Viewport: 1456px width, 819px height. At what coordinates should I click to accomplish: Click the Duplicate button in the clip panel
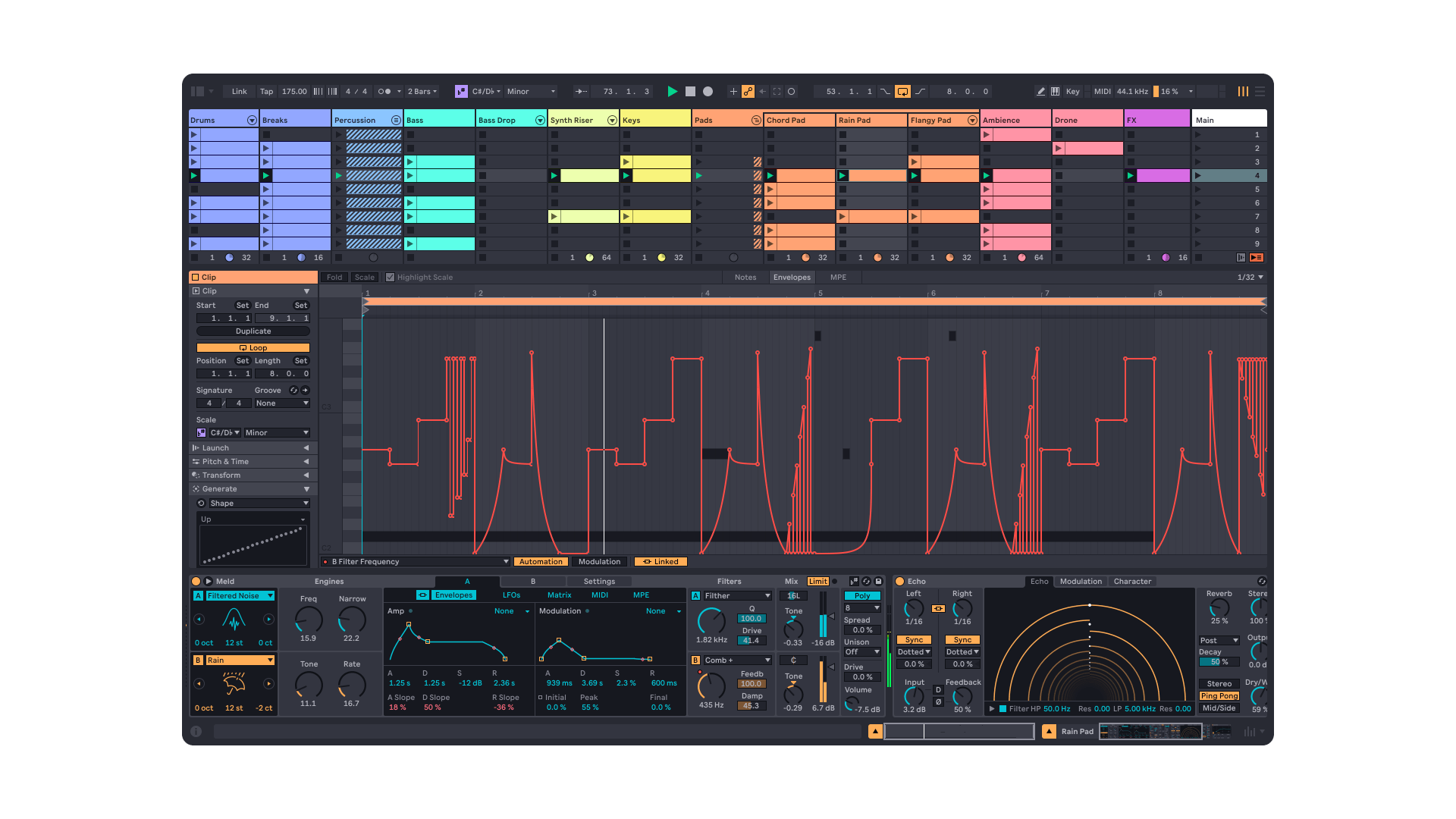253,331
